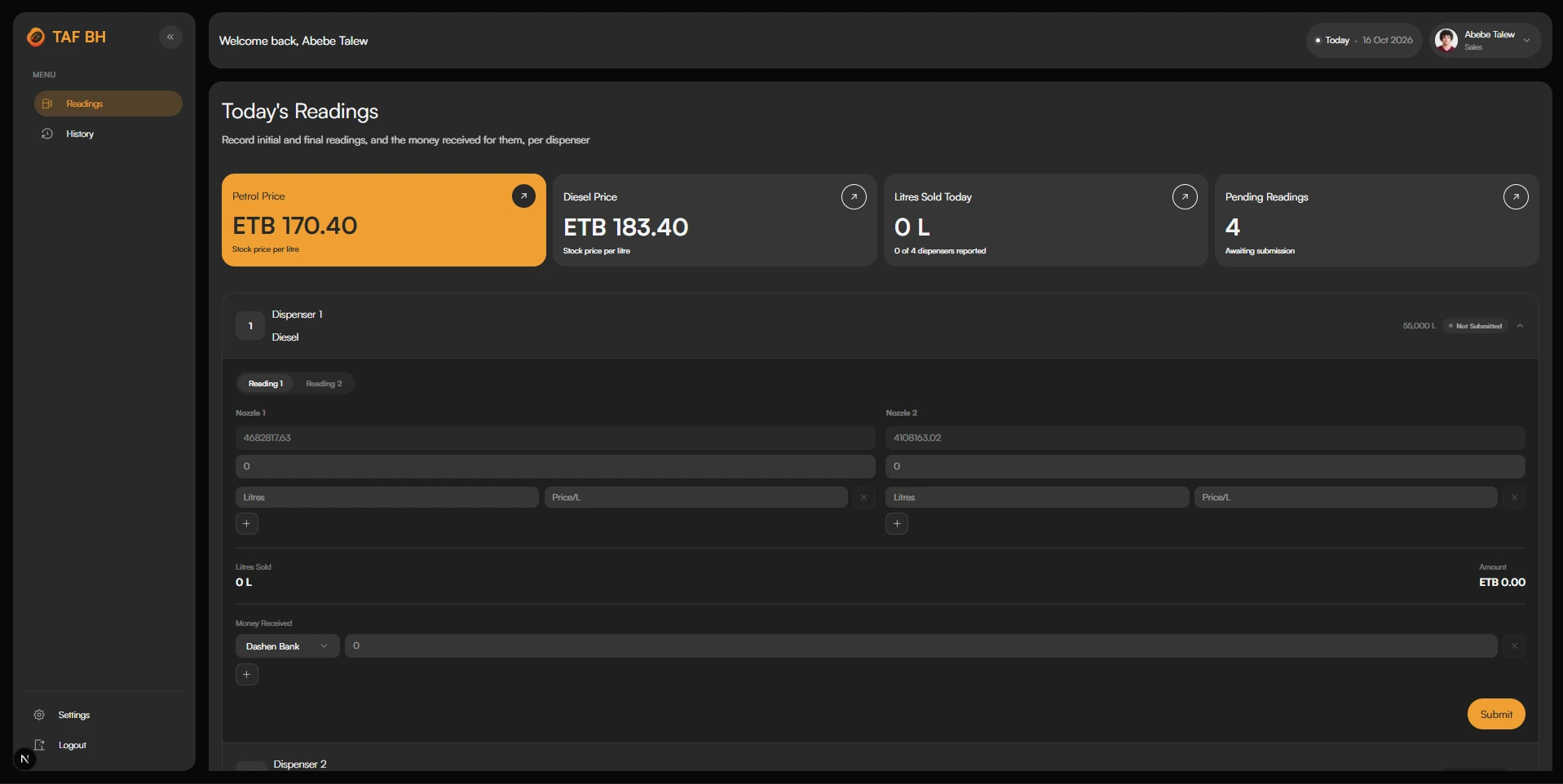1563x784 pixels.
Task: Click the Nozzle 2 Price/L field
Action: [x=1345, y=497]
